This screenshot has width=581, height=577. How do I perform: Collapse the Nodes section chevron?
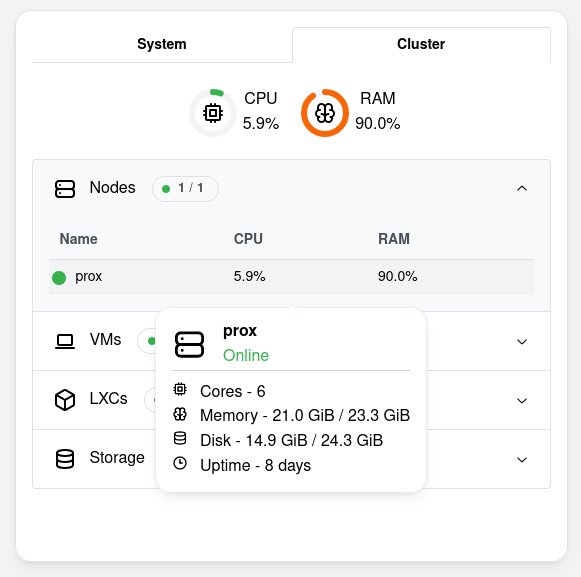click(x=522, y=188)
